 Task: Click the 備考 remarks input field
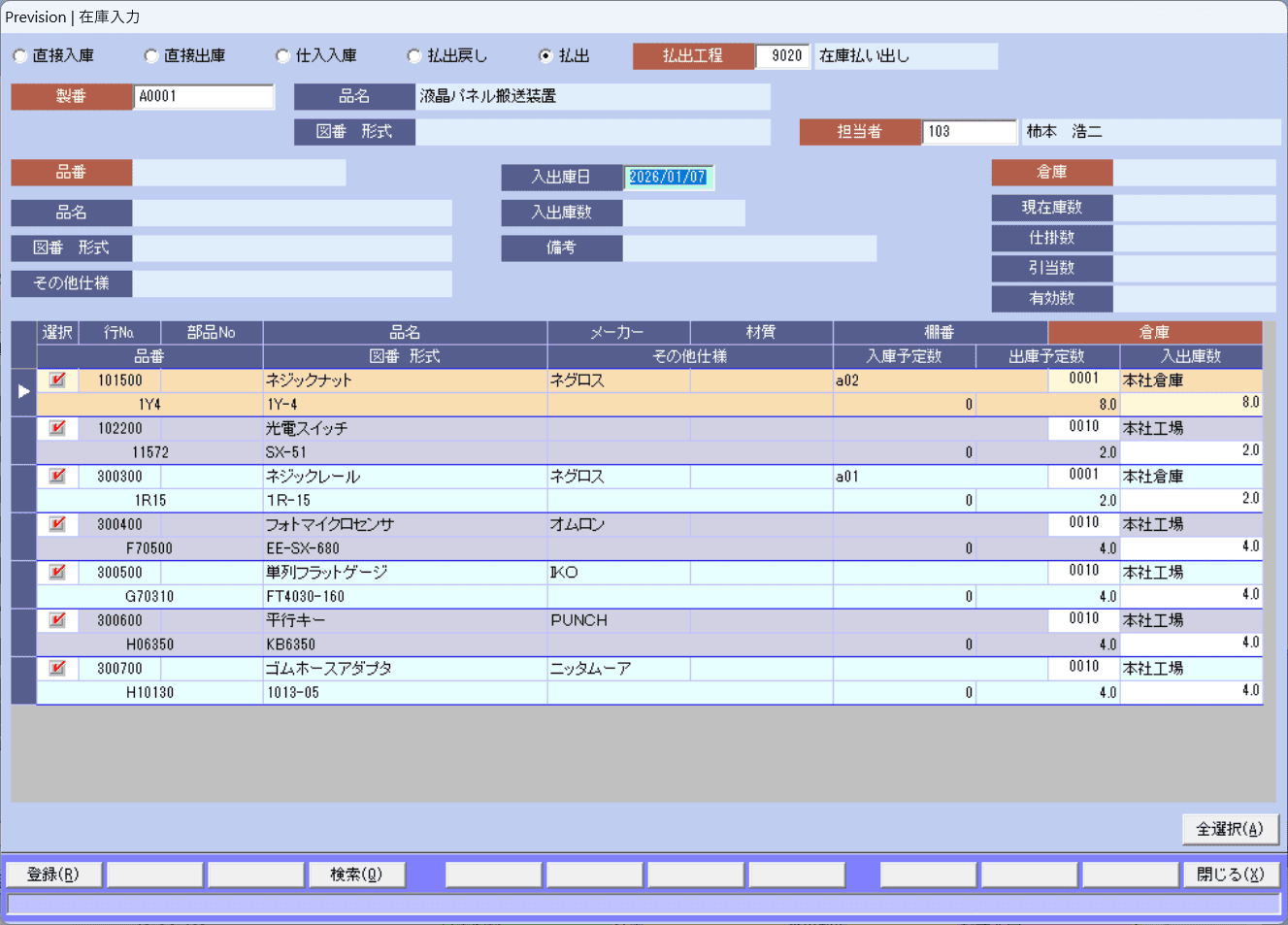pyautogui.click(x=748, y=248)
